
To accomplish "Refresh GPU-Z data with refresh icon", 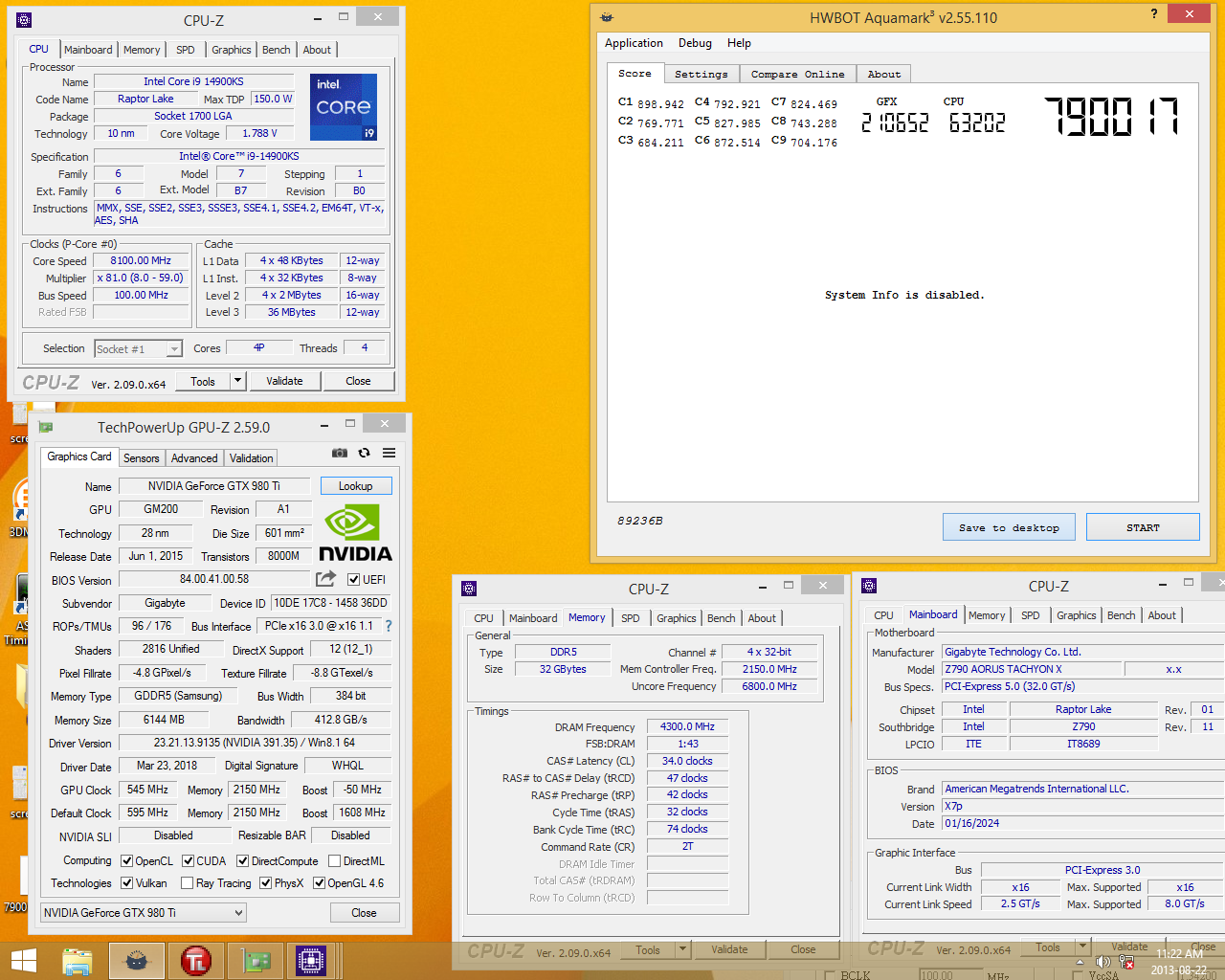I will [x=365, y=453].
